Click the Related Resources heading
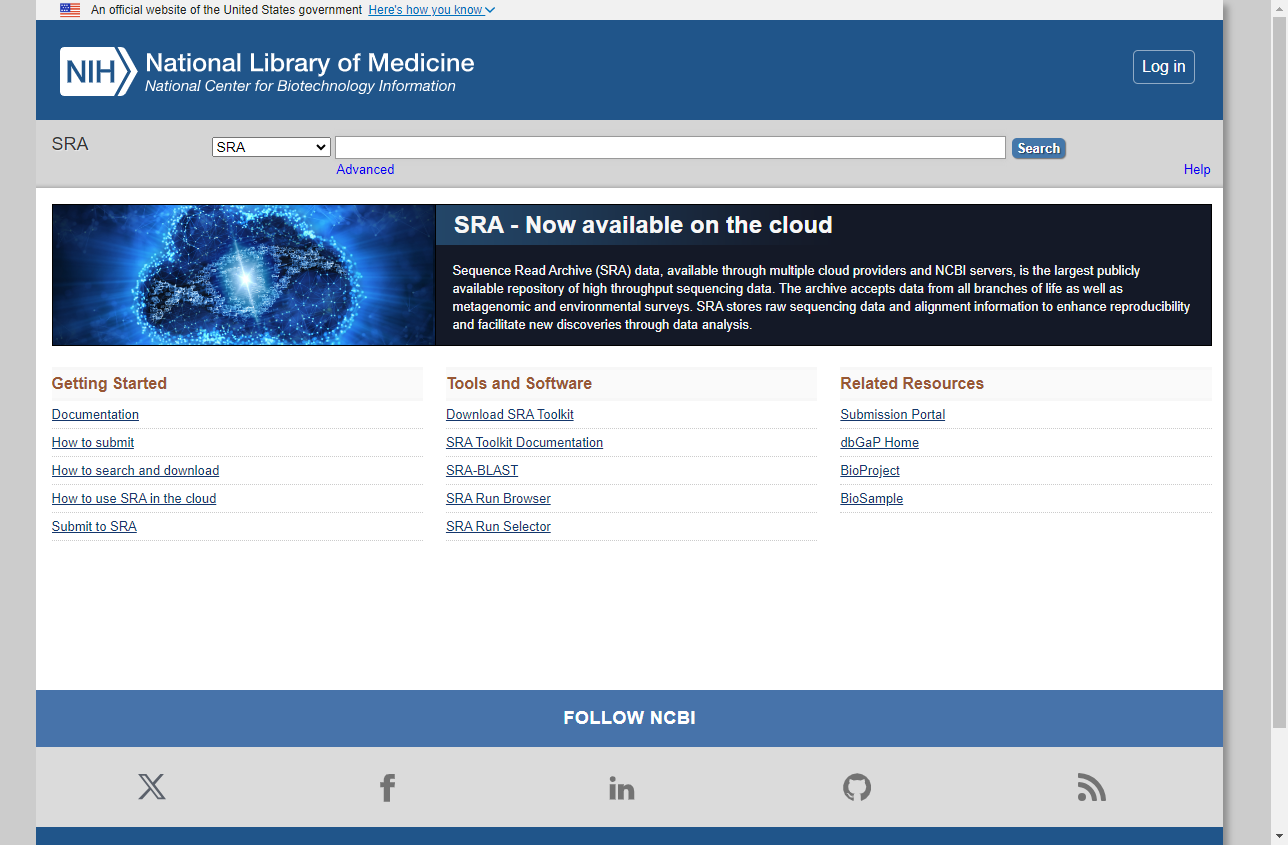Viewport: 1288px width, 845px height. point(912,383)
